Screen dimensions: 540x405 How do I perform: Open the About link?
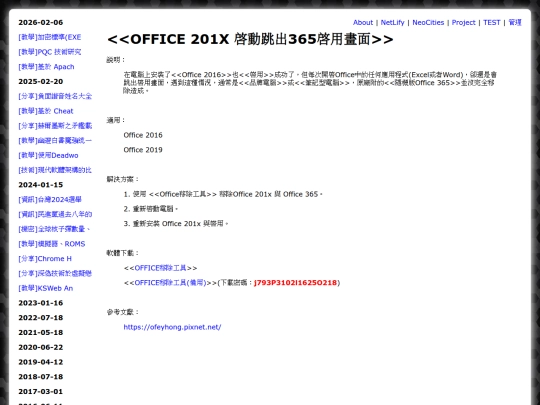(x=363, y=22)
